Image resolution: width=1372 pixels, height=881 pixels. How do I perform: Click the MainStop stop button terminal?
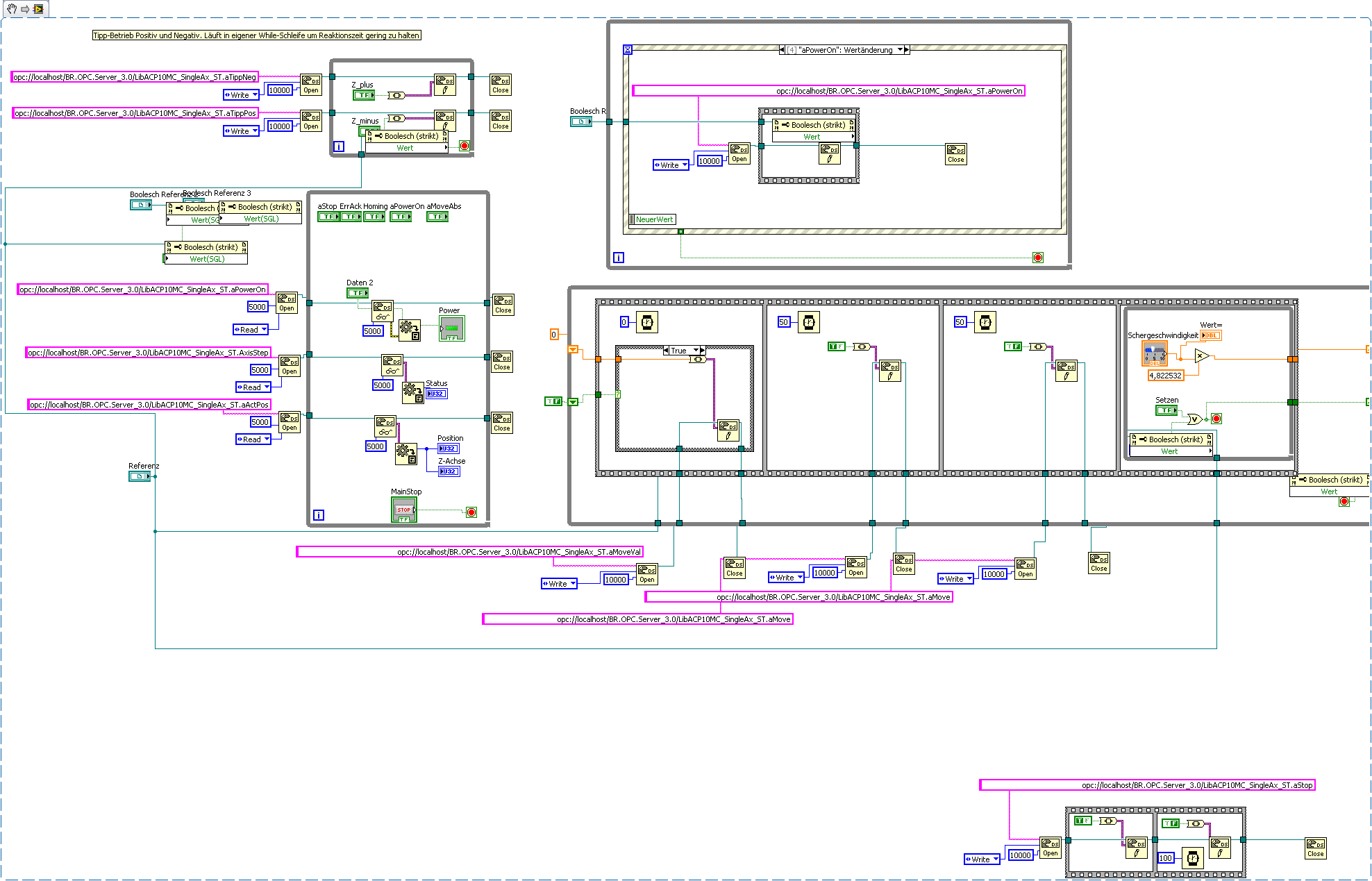tap(403, 510)
